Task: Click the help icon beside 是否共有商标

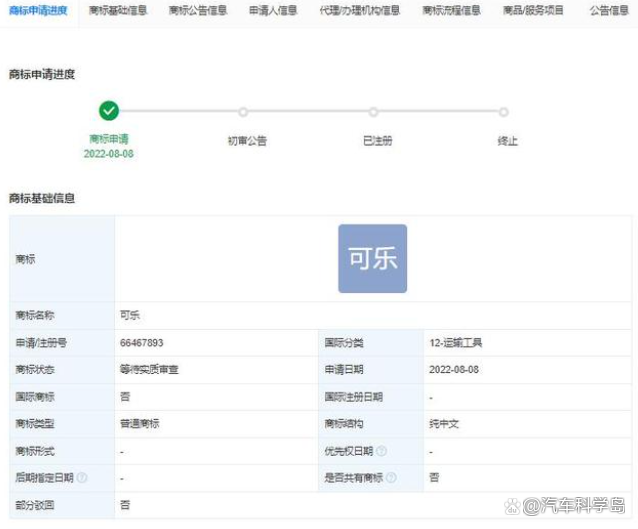Action: (x=391, y=477)
